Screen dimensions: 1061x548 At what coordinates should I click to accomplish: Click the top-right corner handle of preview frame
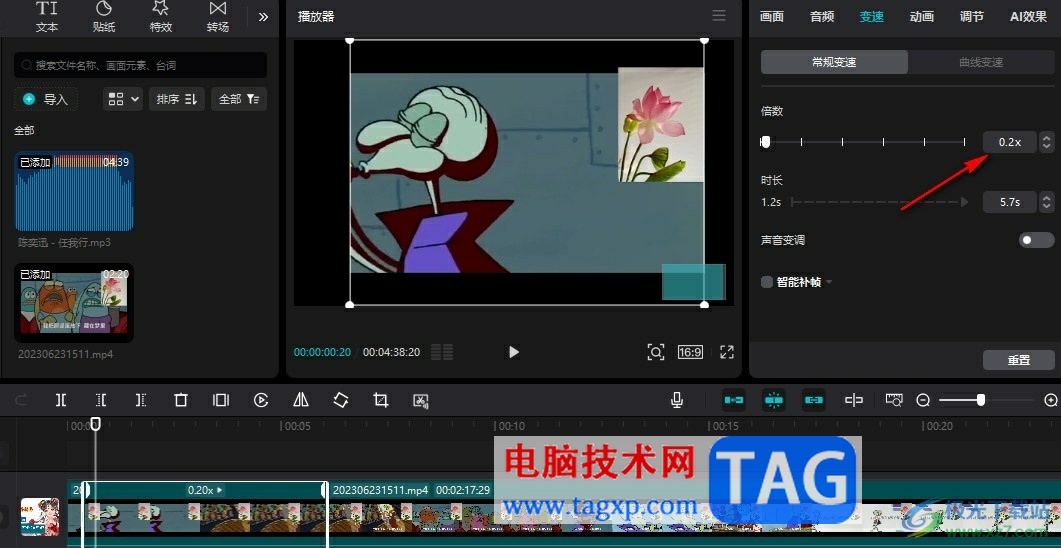704,41
